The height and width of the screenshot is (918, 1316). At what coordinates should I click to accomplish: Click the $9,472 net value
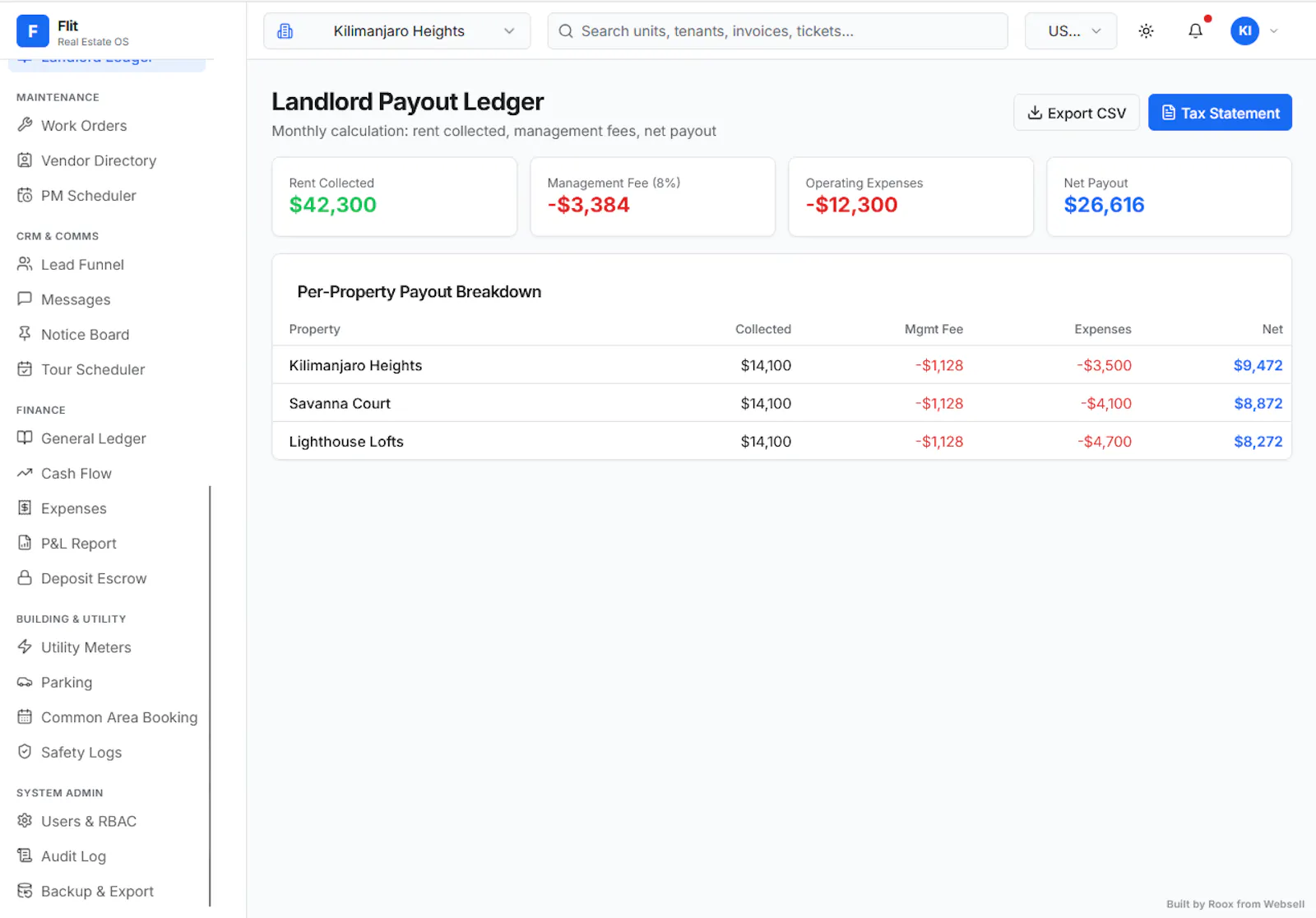coord(1258,365)
